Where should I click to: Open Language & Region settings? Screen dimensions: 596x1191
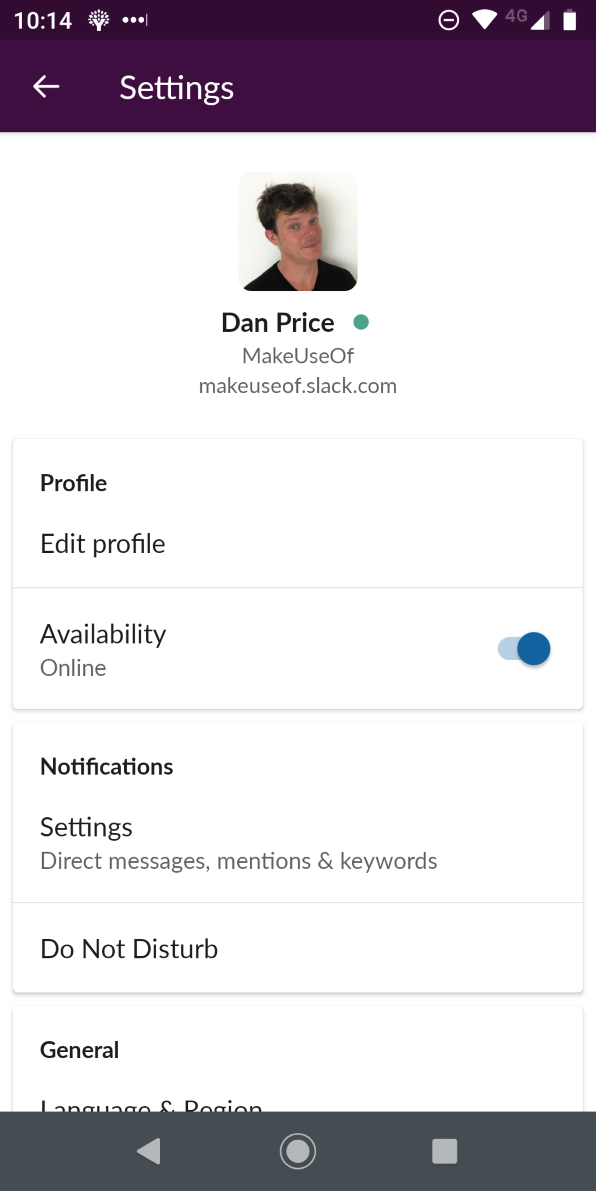[x=151, y=1105]
